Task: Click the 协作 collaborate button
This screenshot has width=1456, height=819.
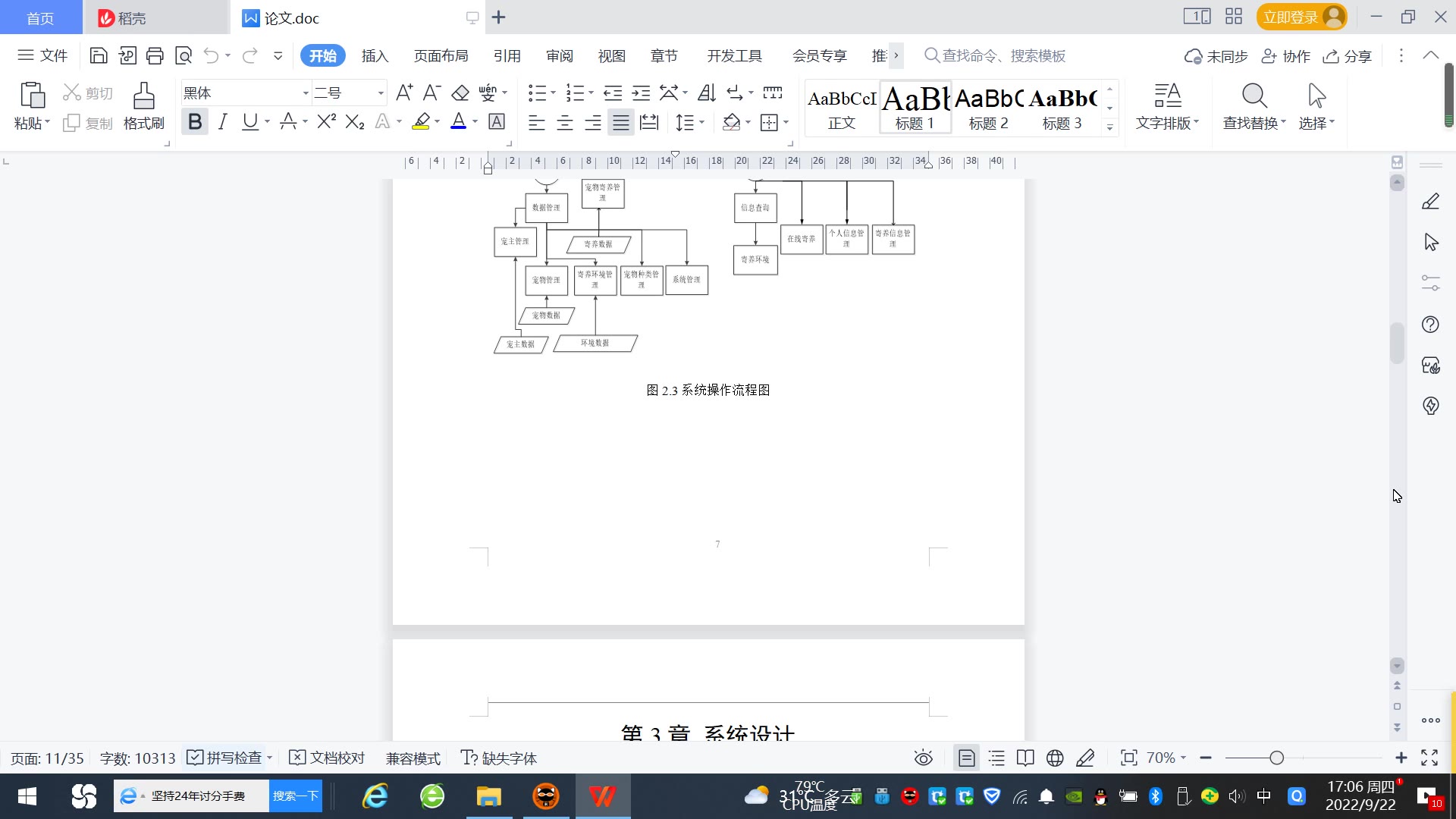Action: click(1286, 55)
